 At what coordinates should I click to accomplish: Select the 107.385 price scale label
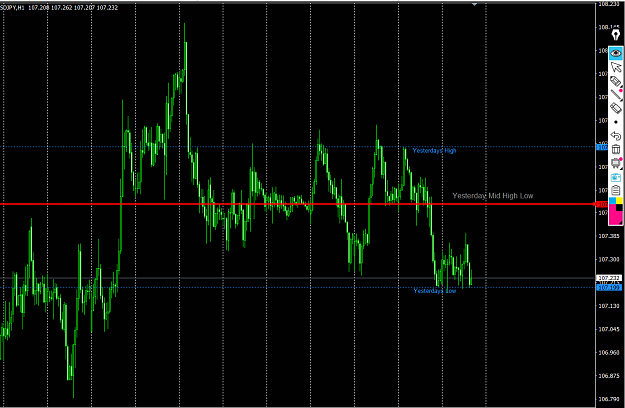[x=609, y=236]
